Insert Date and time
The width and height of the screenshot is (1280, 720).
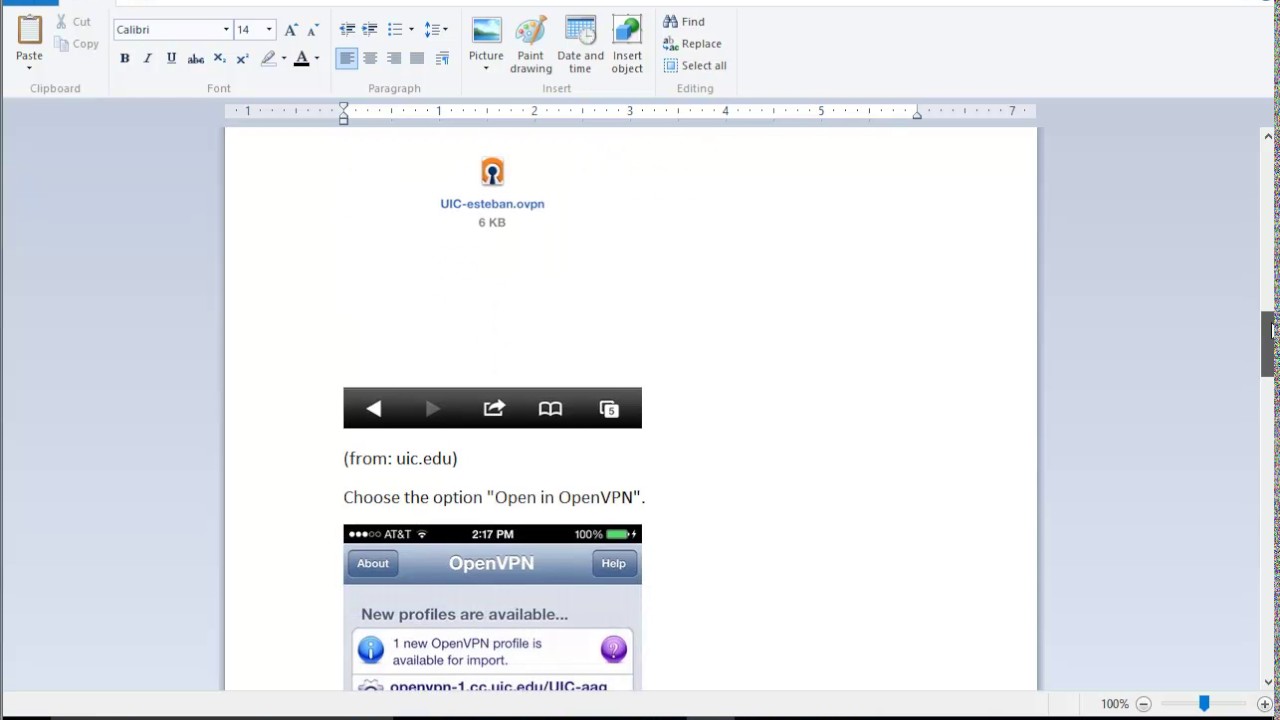pyautogui.click(x=580, y=44)
